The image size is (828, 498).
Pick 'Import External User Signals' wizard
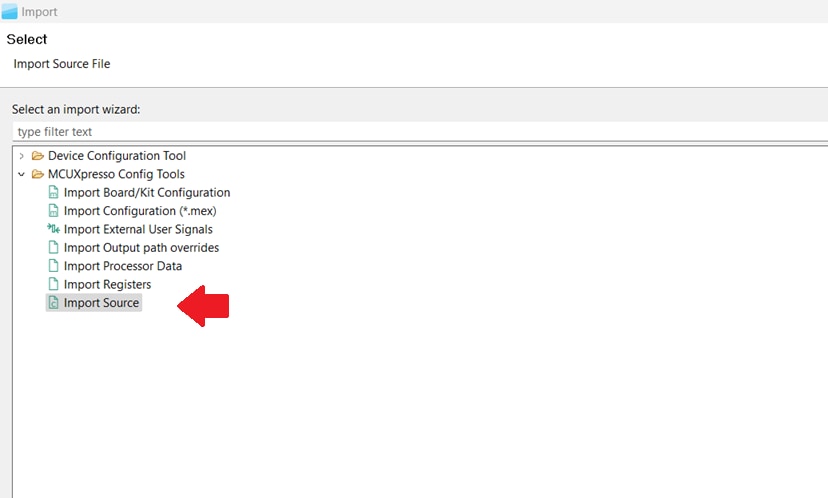tap(138, 229)
